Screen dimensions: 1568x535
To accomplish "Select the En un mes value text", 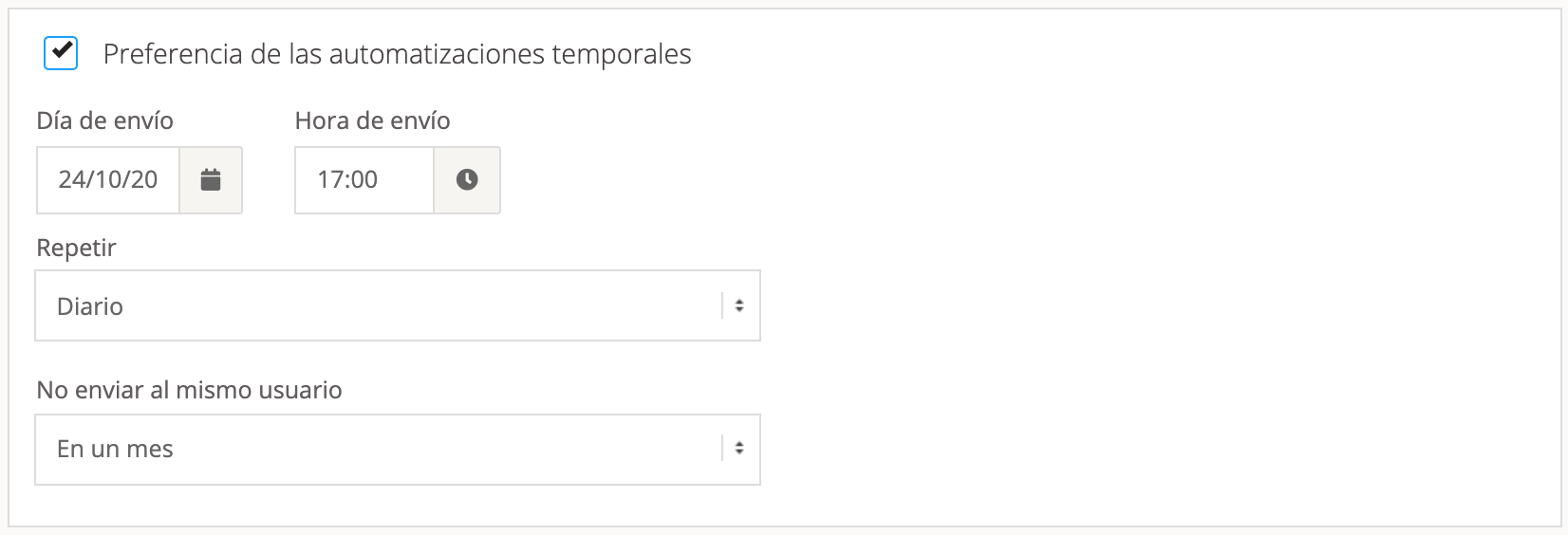I will coord(115,449).
